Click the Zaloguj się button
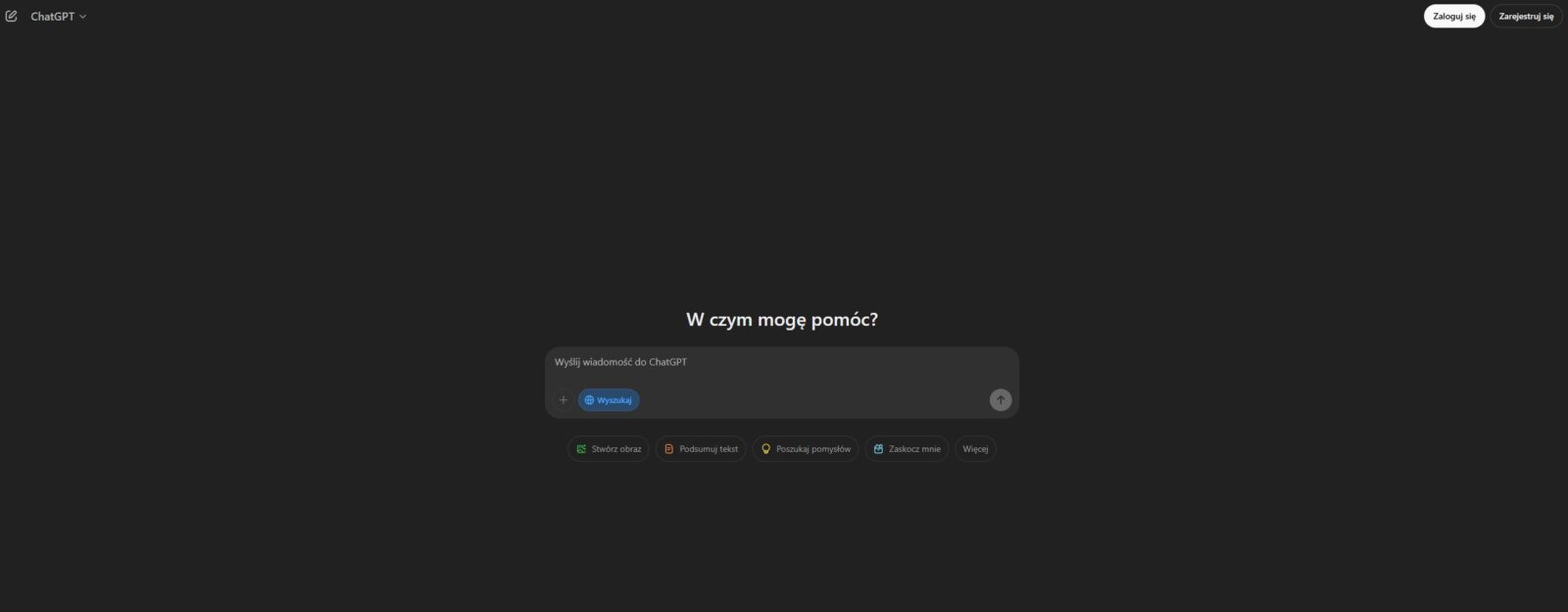Viewport: 1568px width, 612px height. (1454, 16)
